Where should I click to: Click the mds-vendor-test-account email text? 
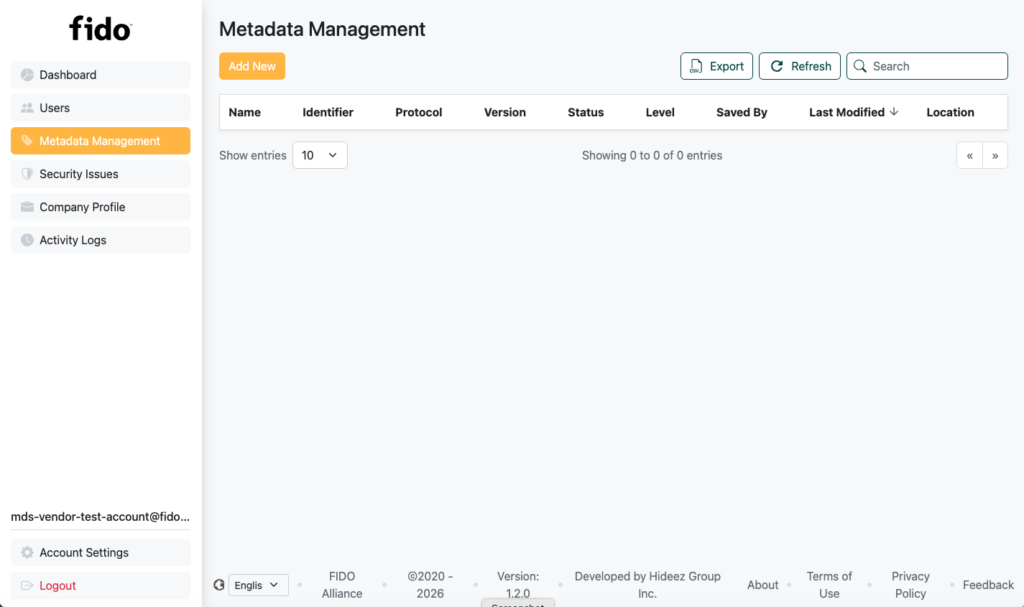click(x=101, y=516)
